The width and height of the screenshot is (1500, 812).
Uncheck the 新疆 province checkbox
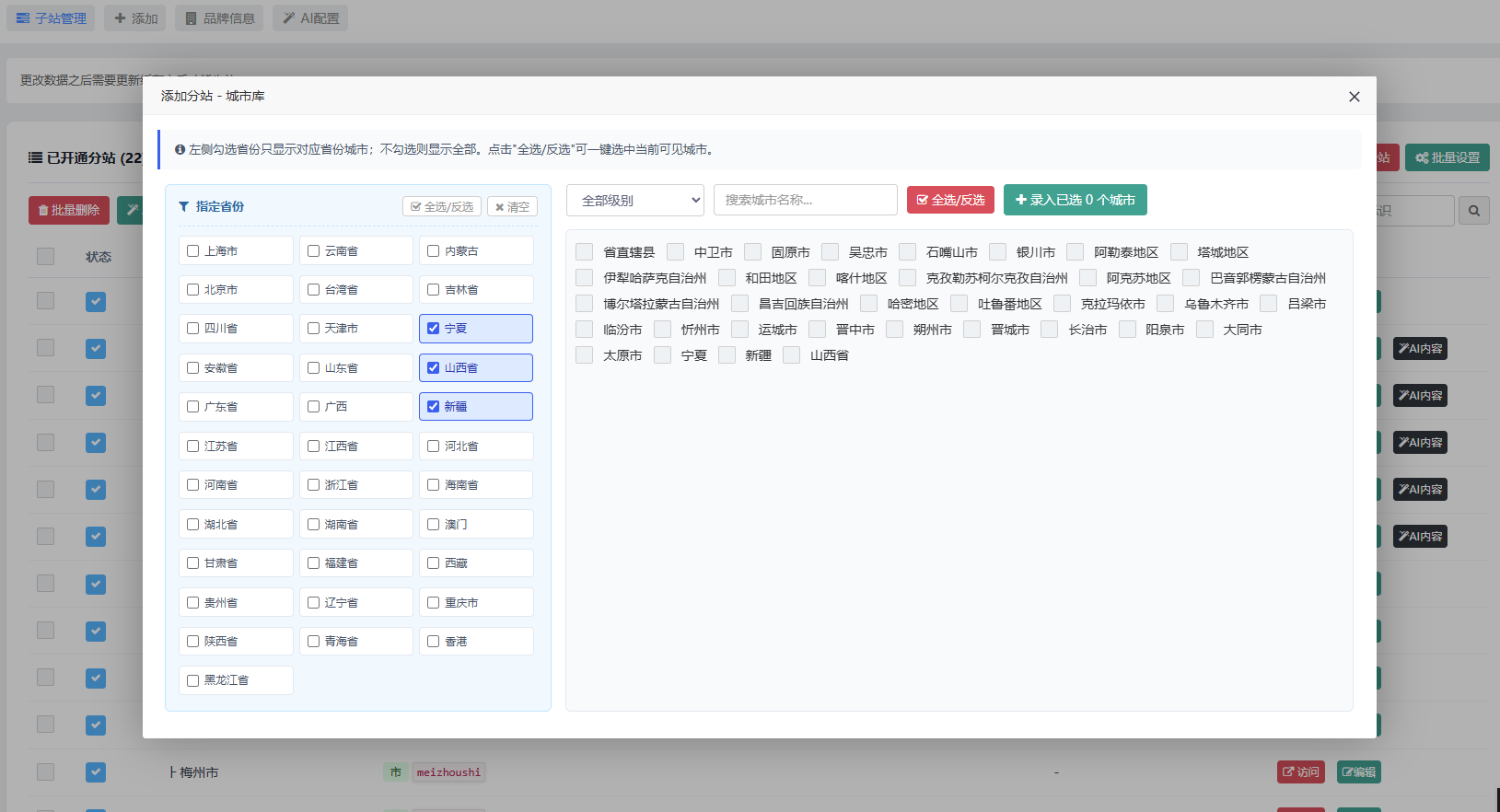pyautogui.click(x=434, y=406)
